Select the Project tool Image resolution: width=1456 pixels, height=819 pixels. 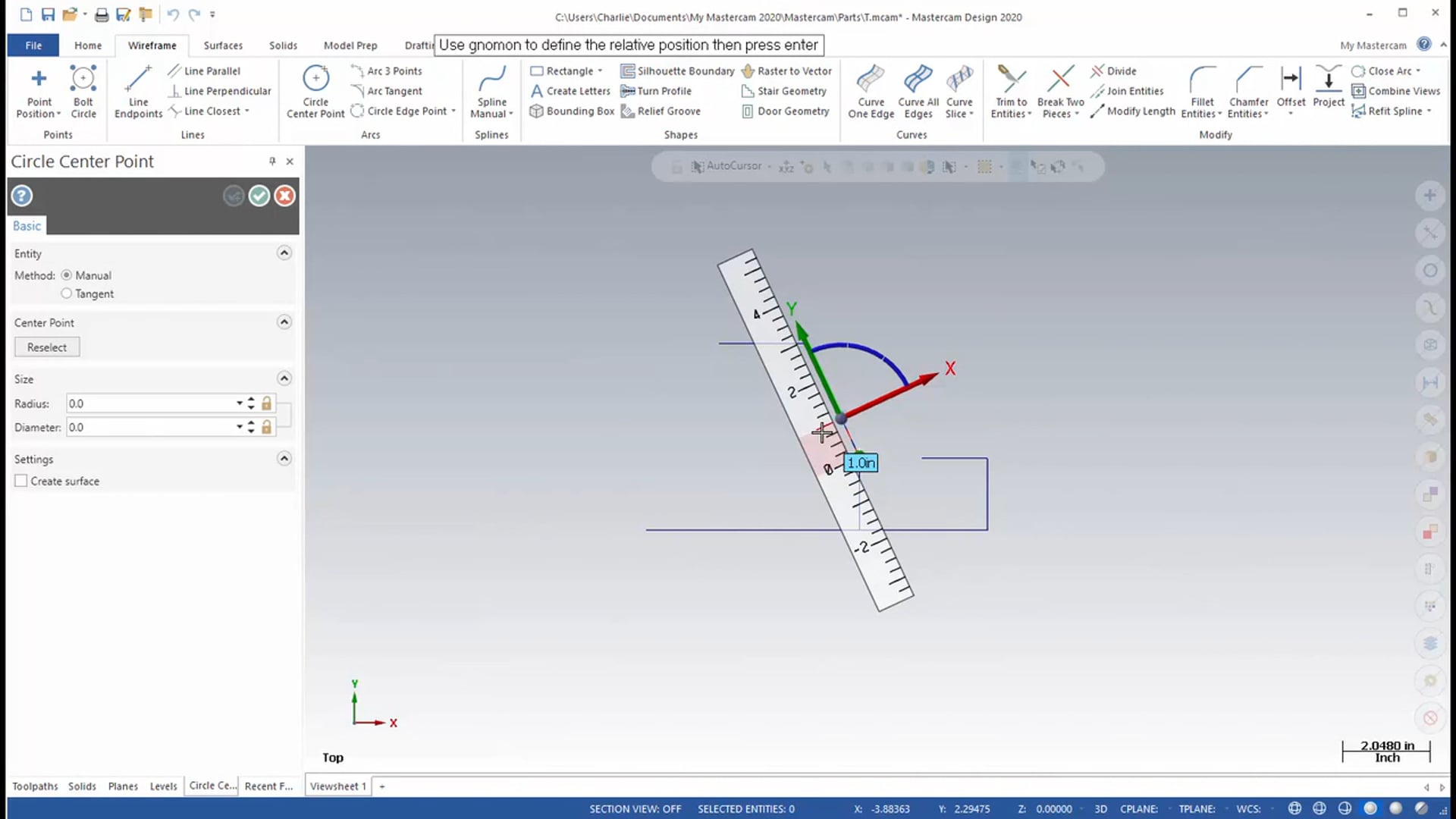(1329, 87)
